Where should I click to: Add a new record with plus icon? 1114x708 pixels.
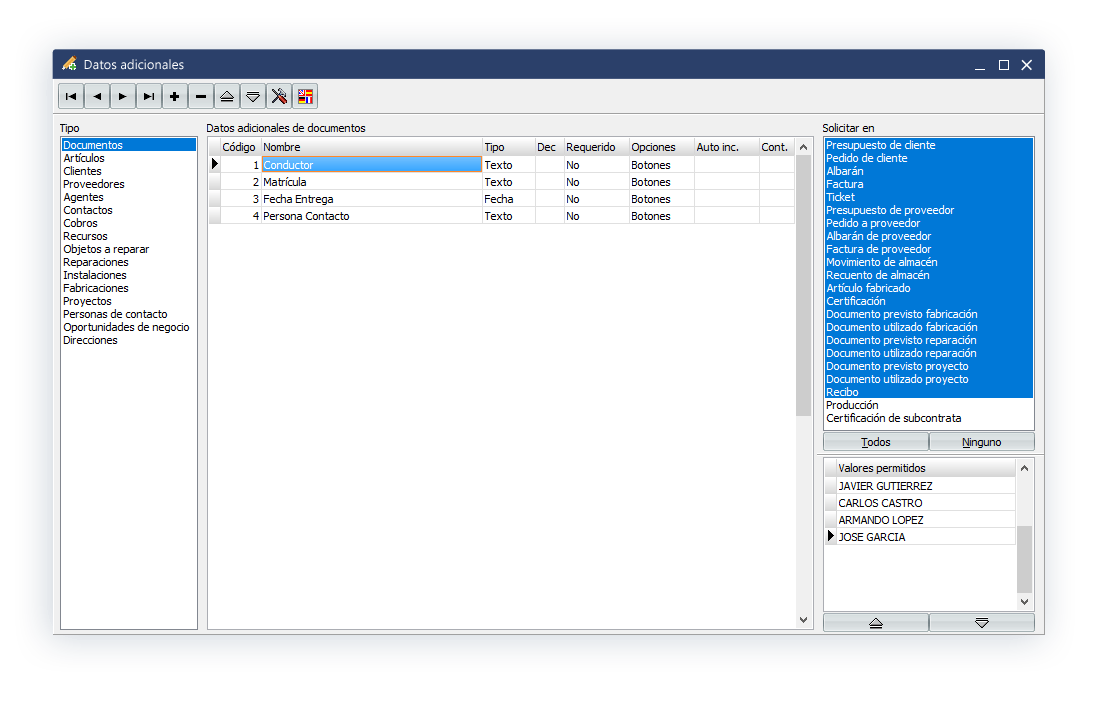pos(175,96)
